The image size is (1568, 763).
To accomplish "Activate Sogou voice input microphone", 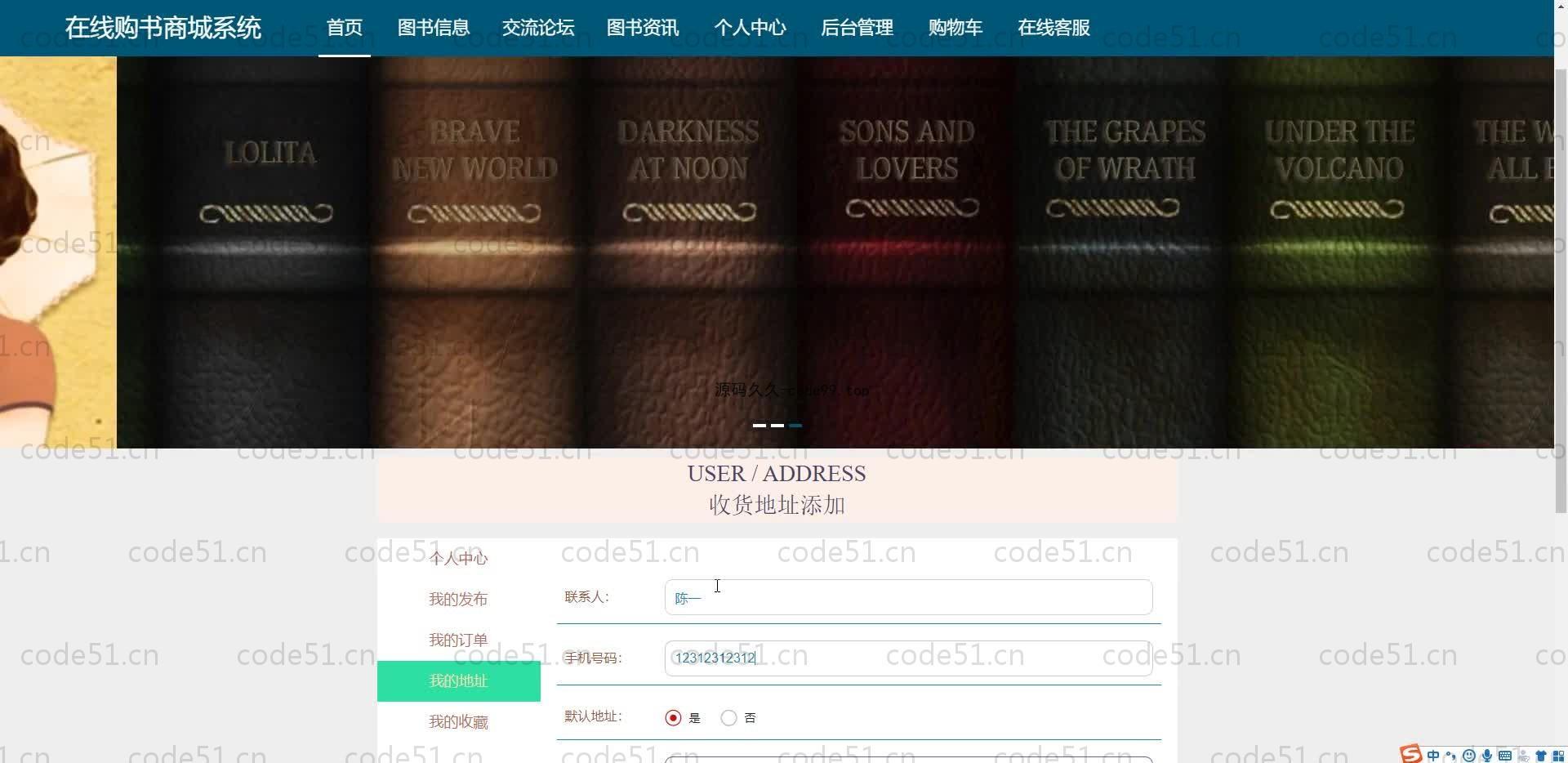I will click(x=1487, y=756).
